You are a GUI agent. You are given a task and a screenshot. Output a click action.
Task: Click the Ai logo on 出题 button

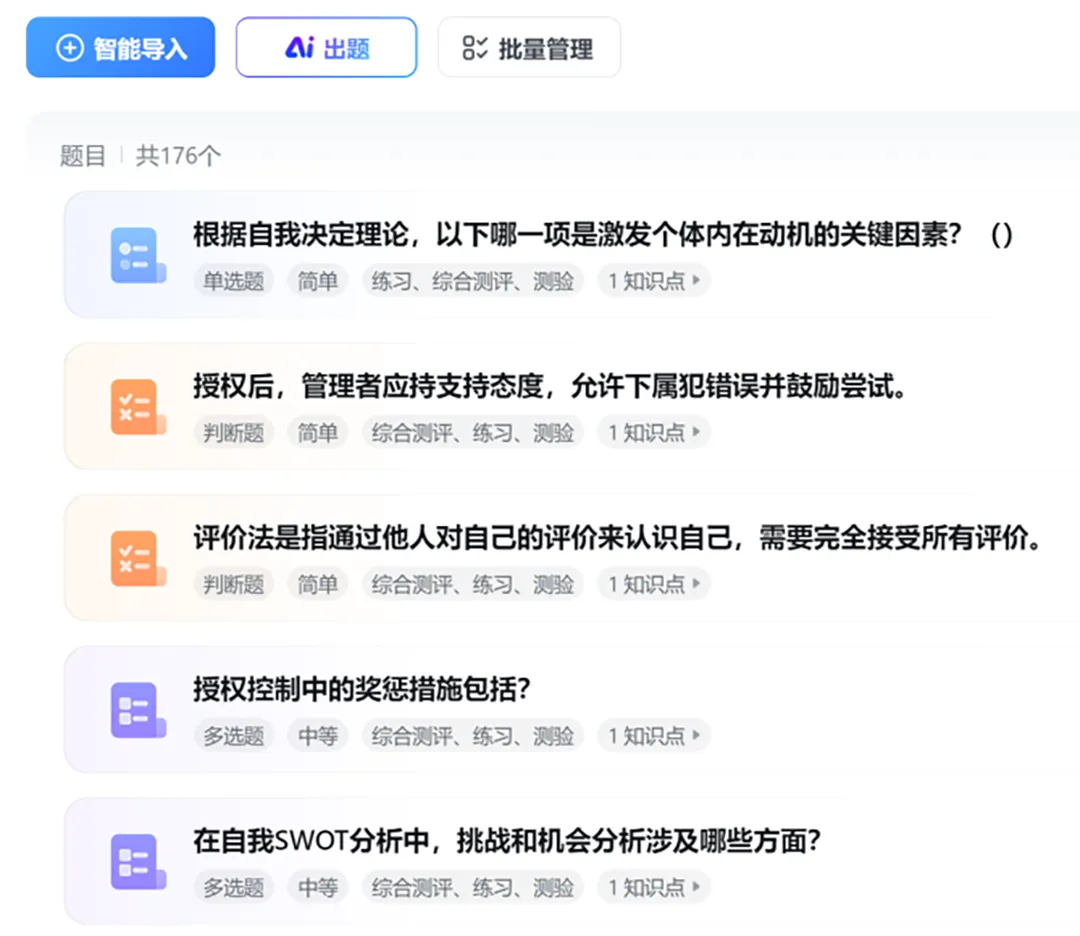299,48
